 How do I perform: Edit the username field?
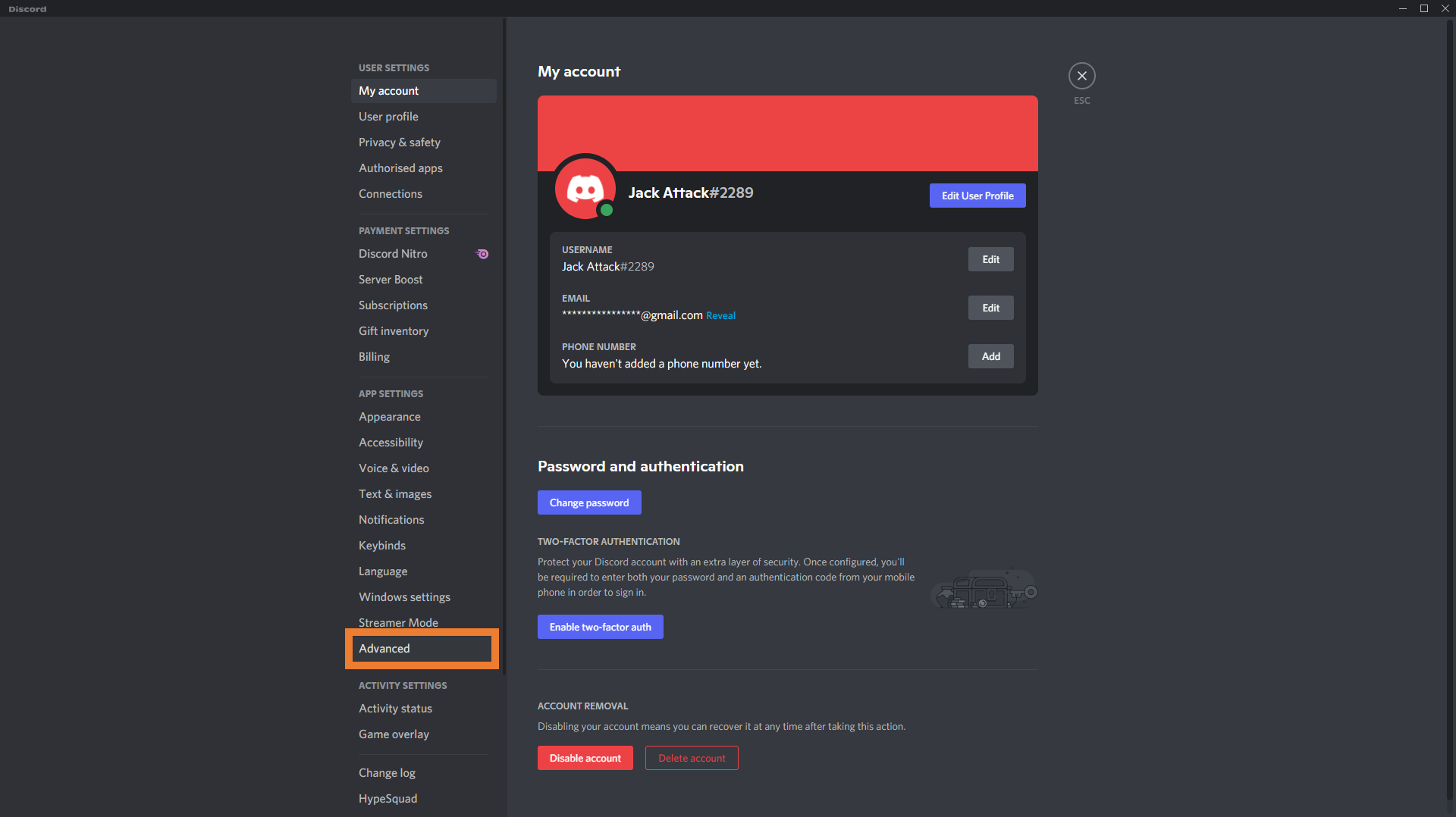click(x=990, y=259)
